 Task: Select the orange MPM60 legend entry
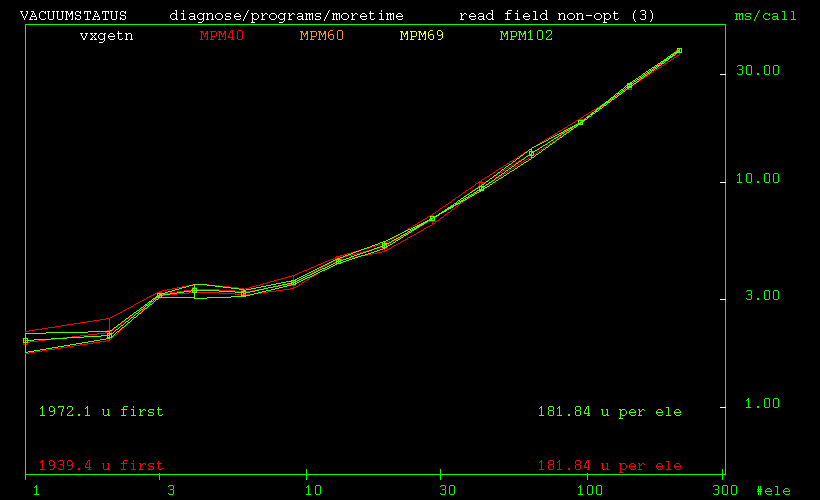(322, 36)
